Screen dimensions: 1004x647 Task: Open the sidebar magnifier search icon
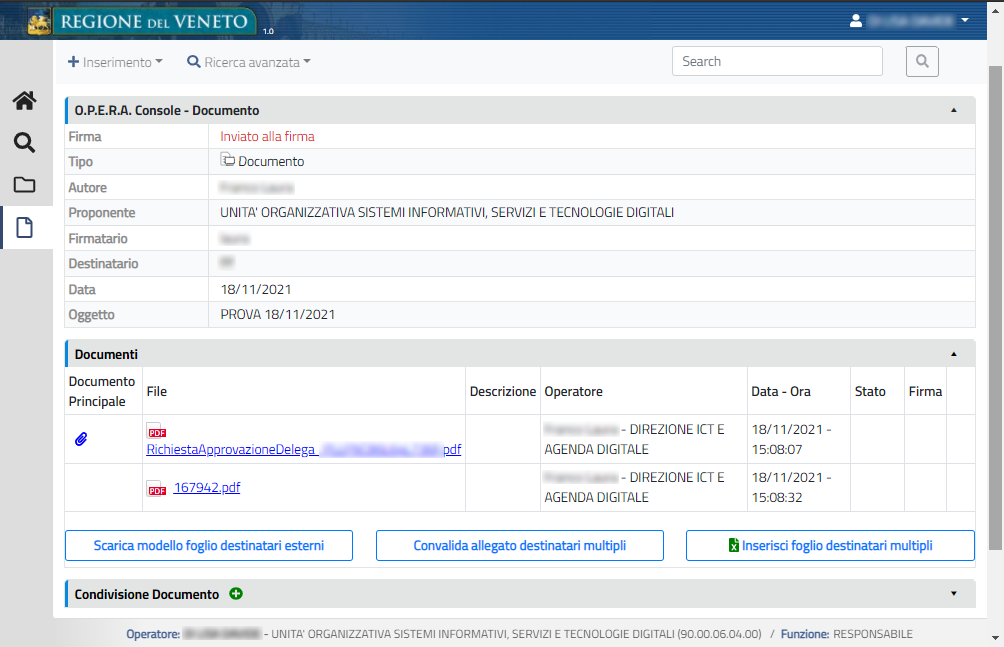point(24,143)
